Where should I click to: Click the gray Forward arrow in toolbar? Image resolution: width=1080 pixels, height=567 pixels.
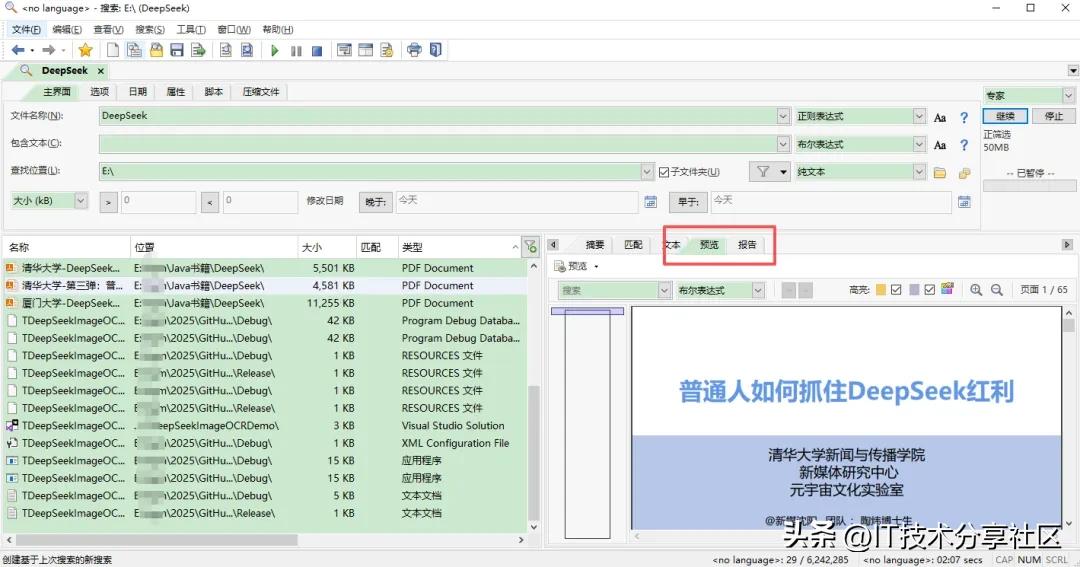(48, 50)
